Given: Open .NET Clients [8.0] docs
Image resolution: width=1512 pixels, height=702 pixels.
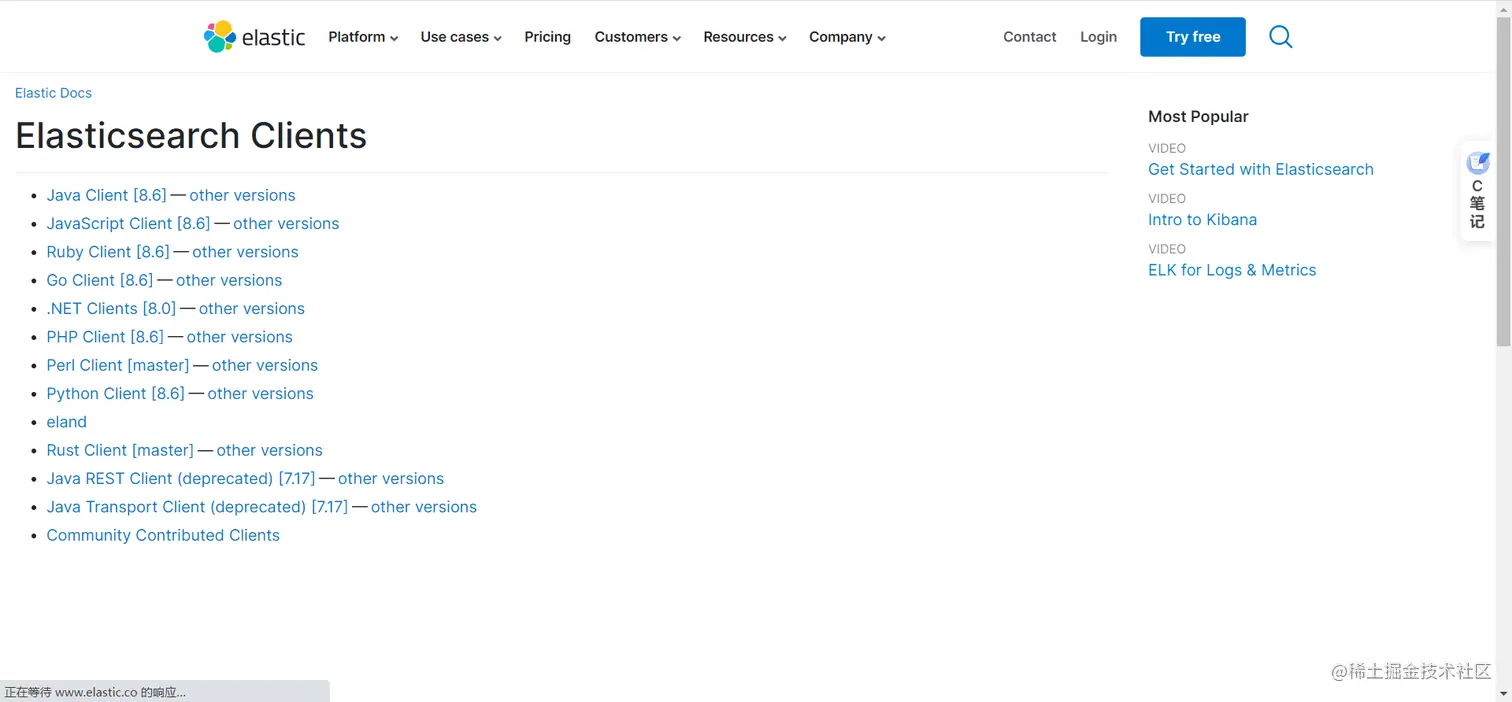Looking at the screenshot, I should tap(111, 308).
